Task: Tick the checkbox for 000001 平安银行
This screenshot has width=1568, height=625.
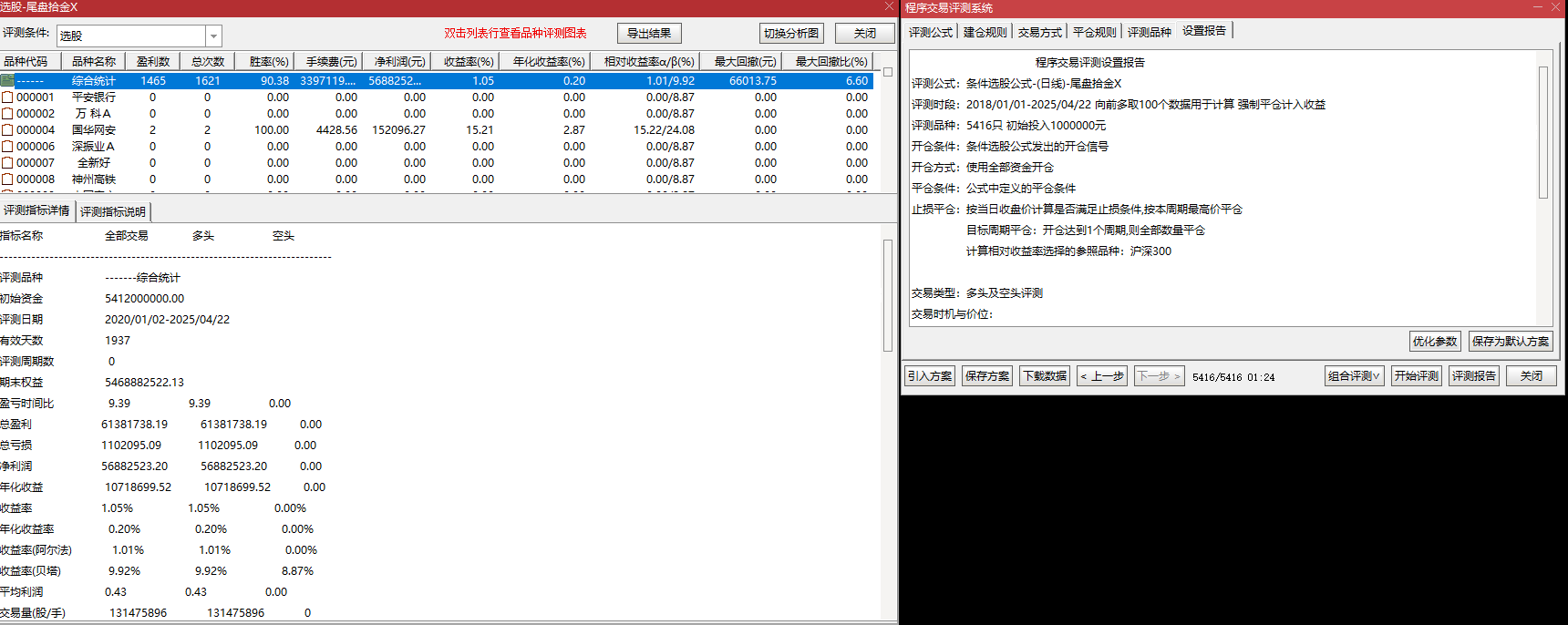Action: click(x=7, y=97)
